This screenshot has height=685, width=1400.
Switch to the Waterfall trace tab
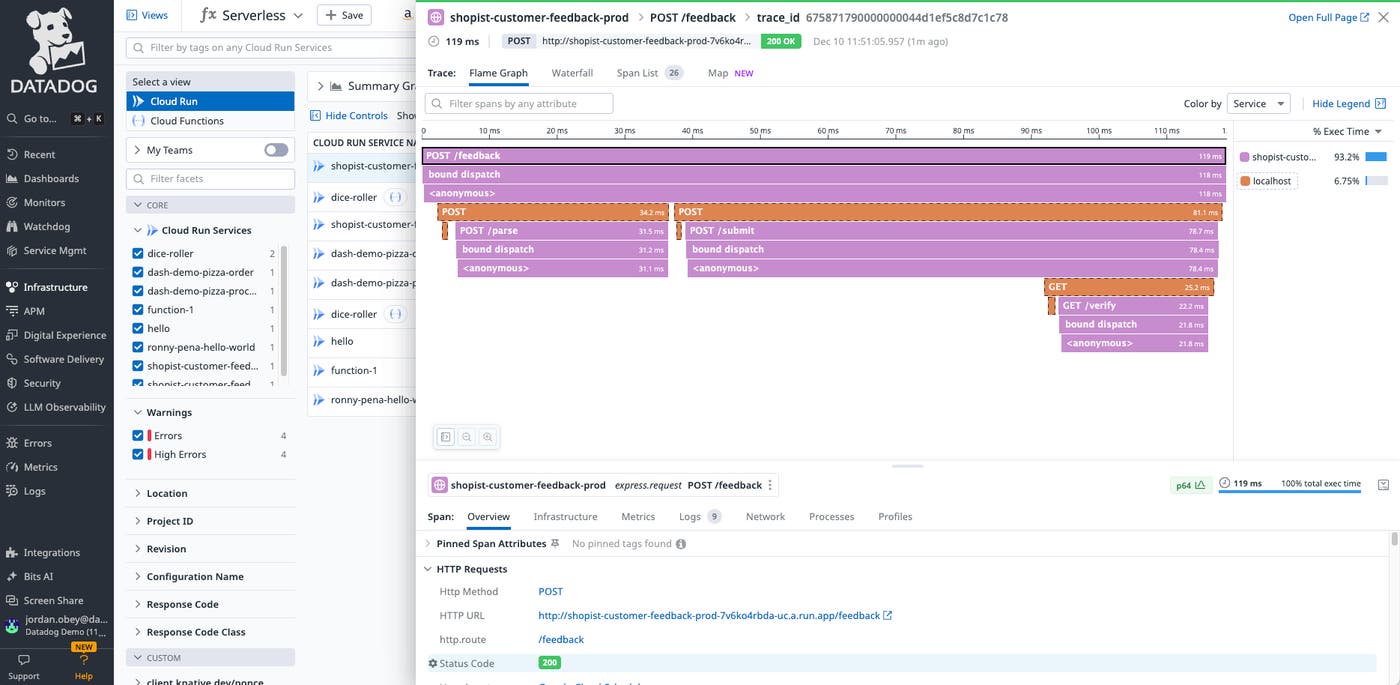coord(572,73)
